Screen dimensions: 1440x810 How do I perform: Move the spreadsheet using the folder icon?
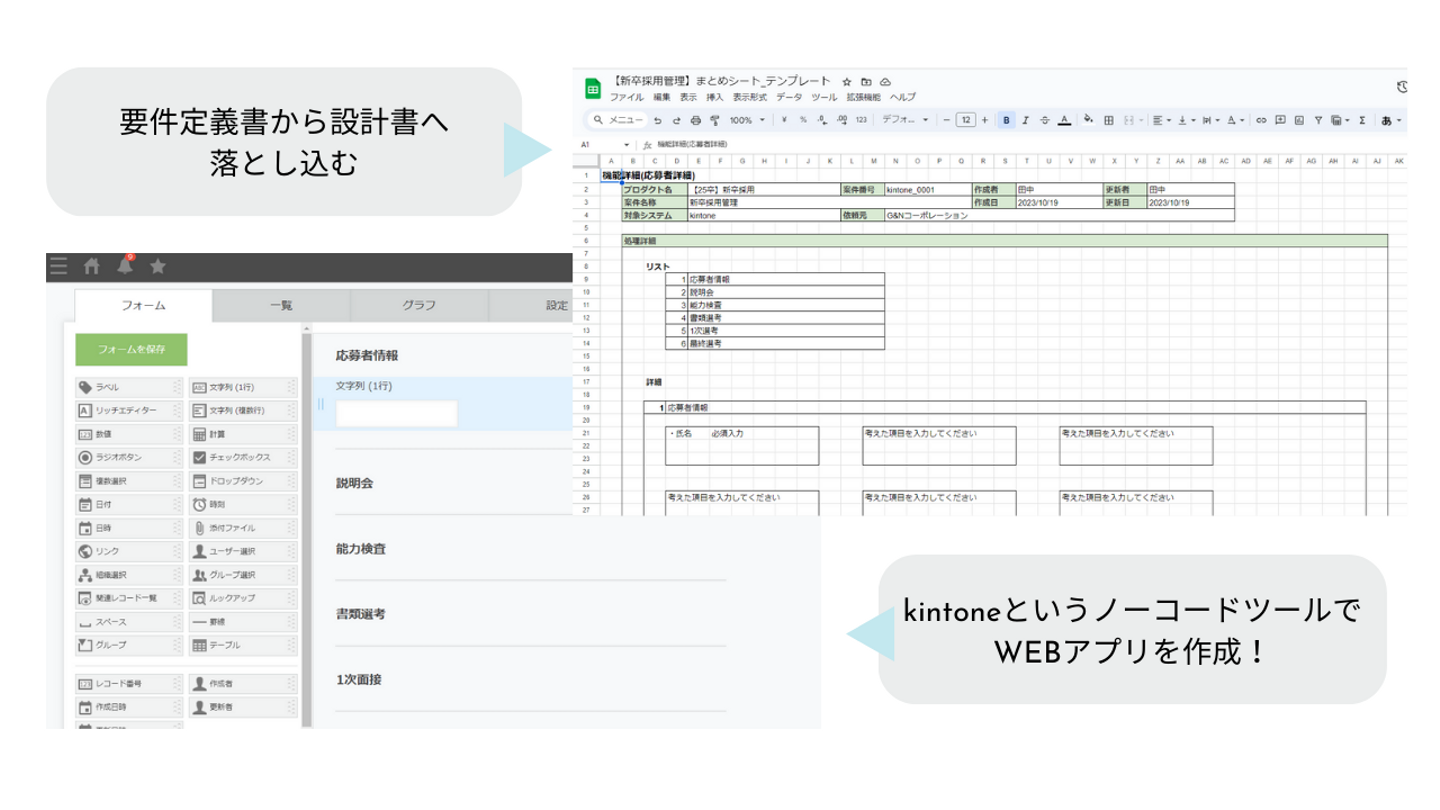(x=866, y=82)
